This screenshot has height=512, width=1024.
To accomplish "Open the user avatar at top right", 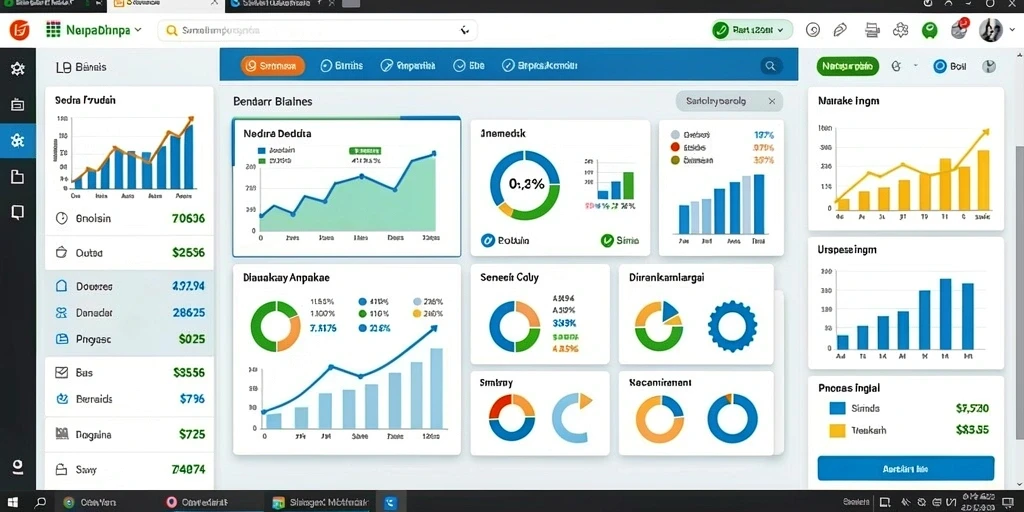I will [991, 30].
